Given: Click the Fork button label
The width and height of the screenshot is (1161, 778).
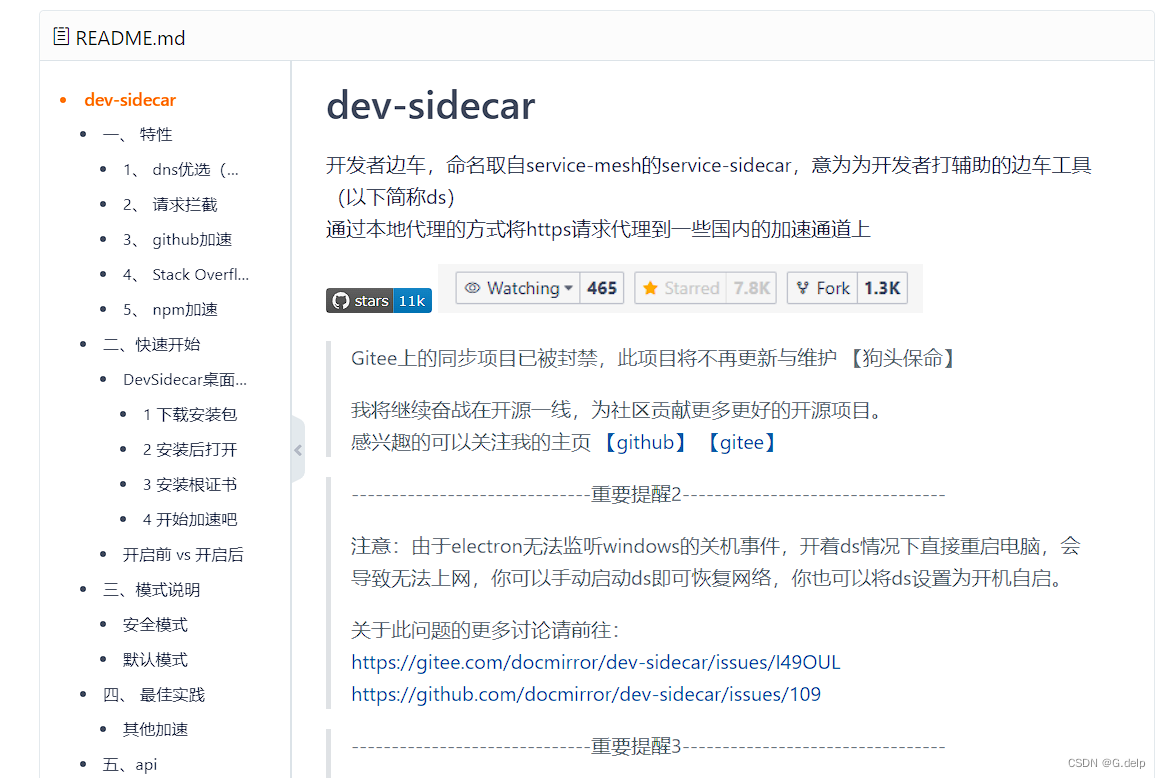Looking at the screenshot, I should (833, 288).
